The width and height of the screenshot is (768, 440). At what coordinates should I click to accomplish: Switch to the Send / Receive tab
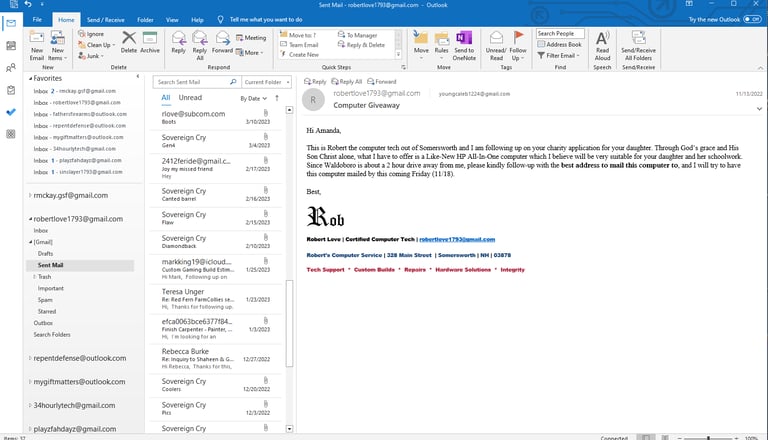(x=105, y=20)
